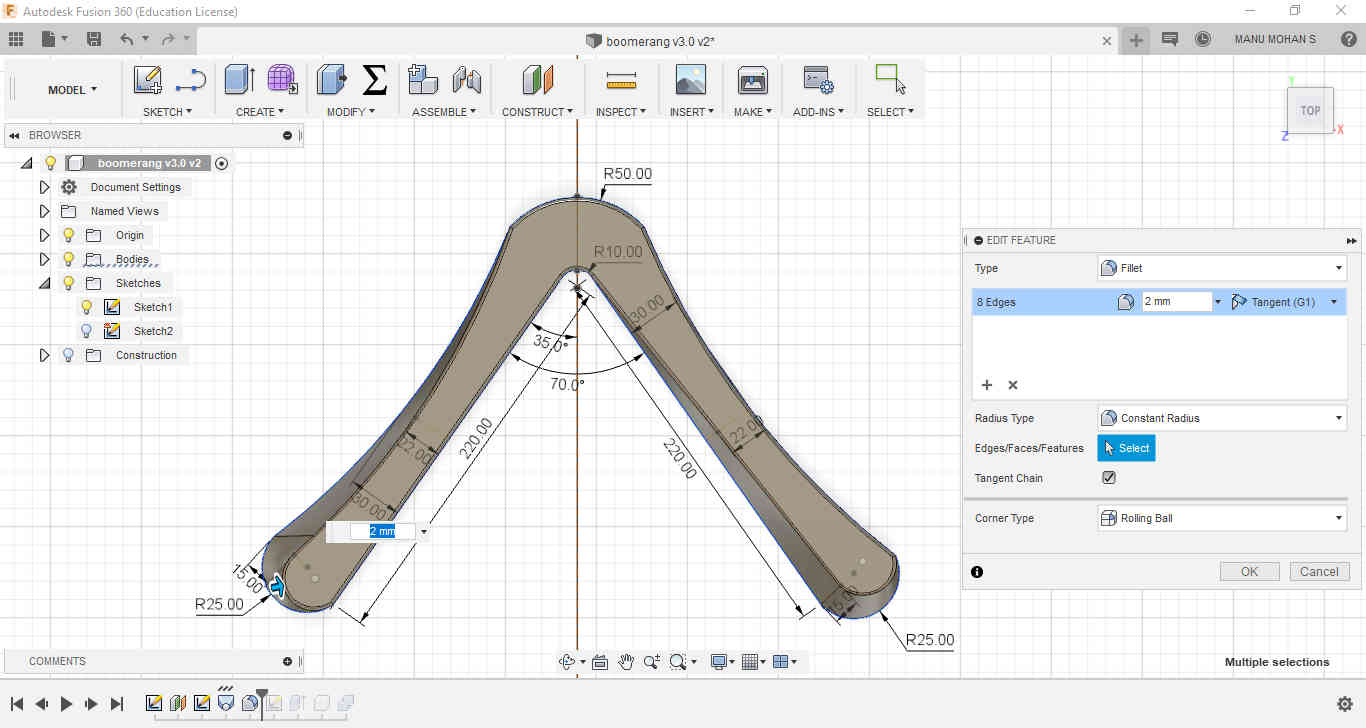Click the New Component assemble icon

(423, 80)
